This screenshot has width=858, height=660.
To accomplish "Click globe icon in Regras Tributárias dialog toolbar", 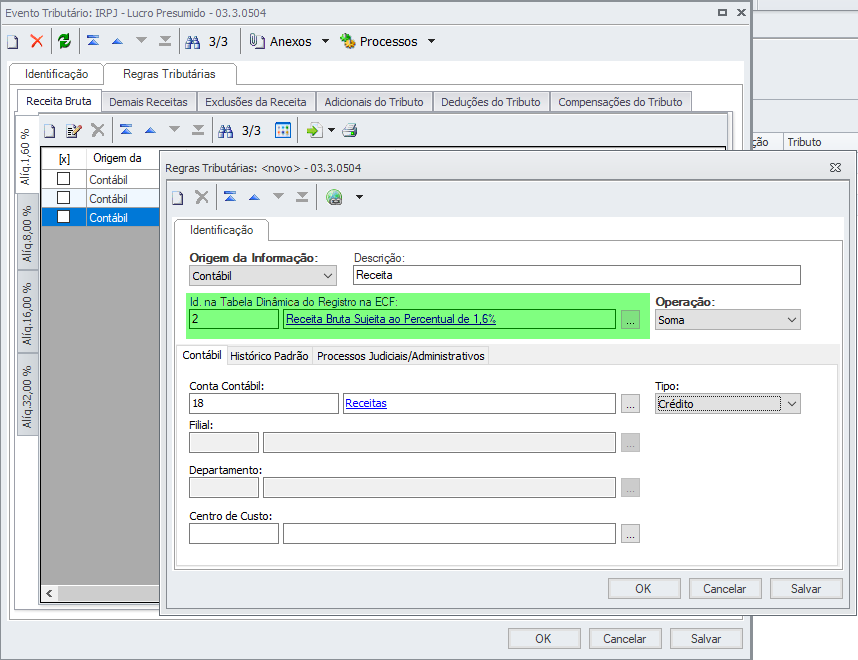I will [x=334, y=197].
